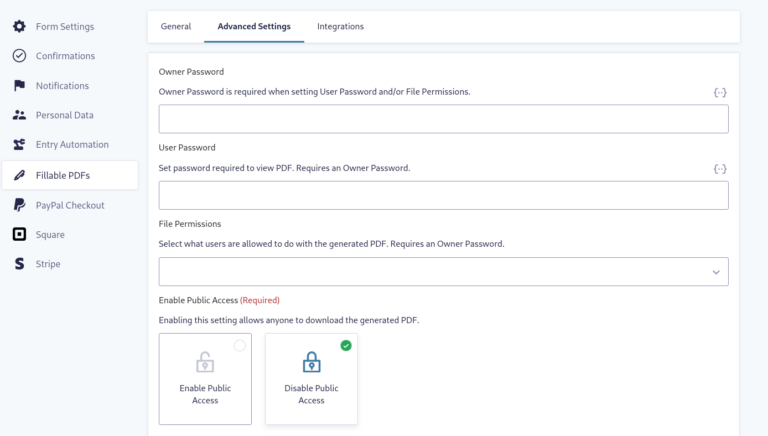The height and width of the screenshot is (436, 768).
Task: Select the Enable Public Access option
Action: point(205,379)
